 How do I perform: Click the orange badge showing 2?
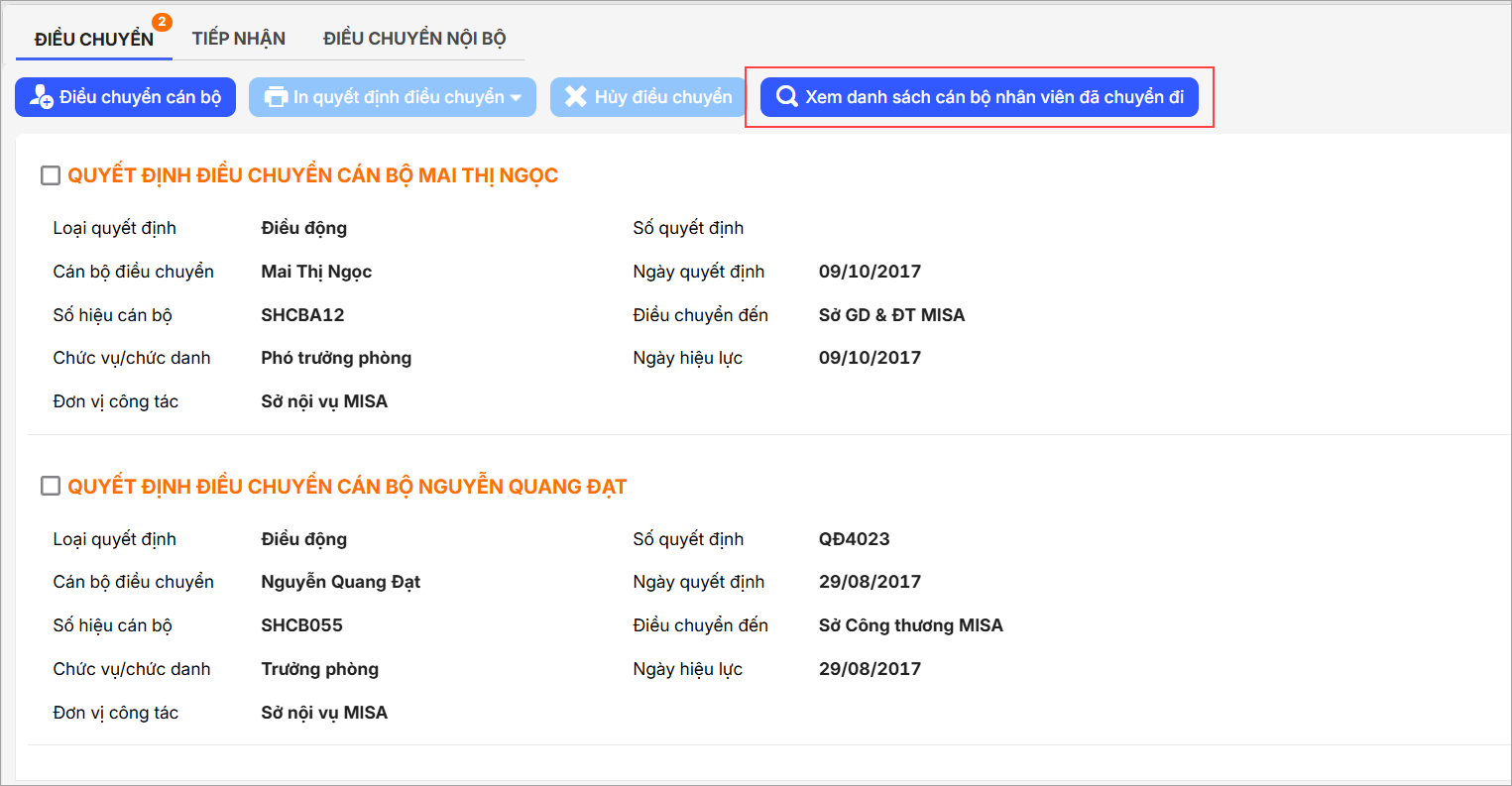coord(162,22)
